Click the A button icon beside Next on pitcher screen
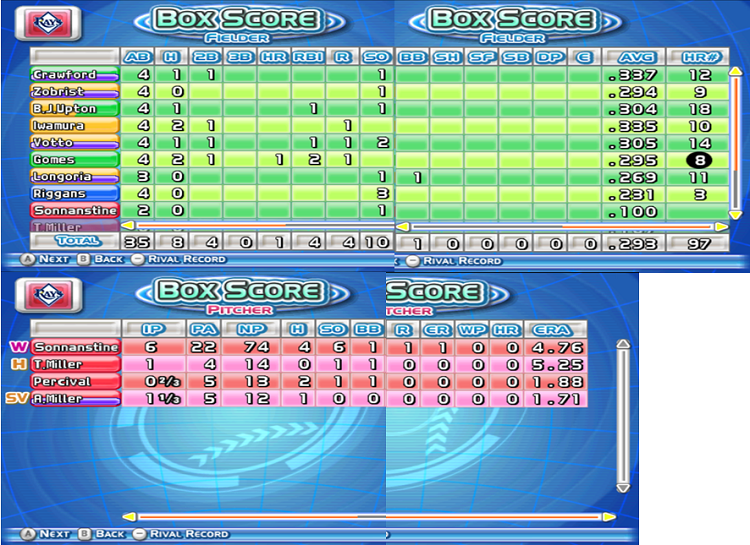This screenshot has height=545, width=750. pyautogui.click(x=28, y=534)
